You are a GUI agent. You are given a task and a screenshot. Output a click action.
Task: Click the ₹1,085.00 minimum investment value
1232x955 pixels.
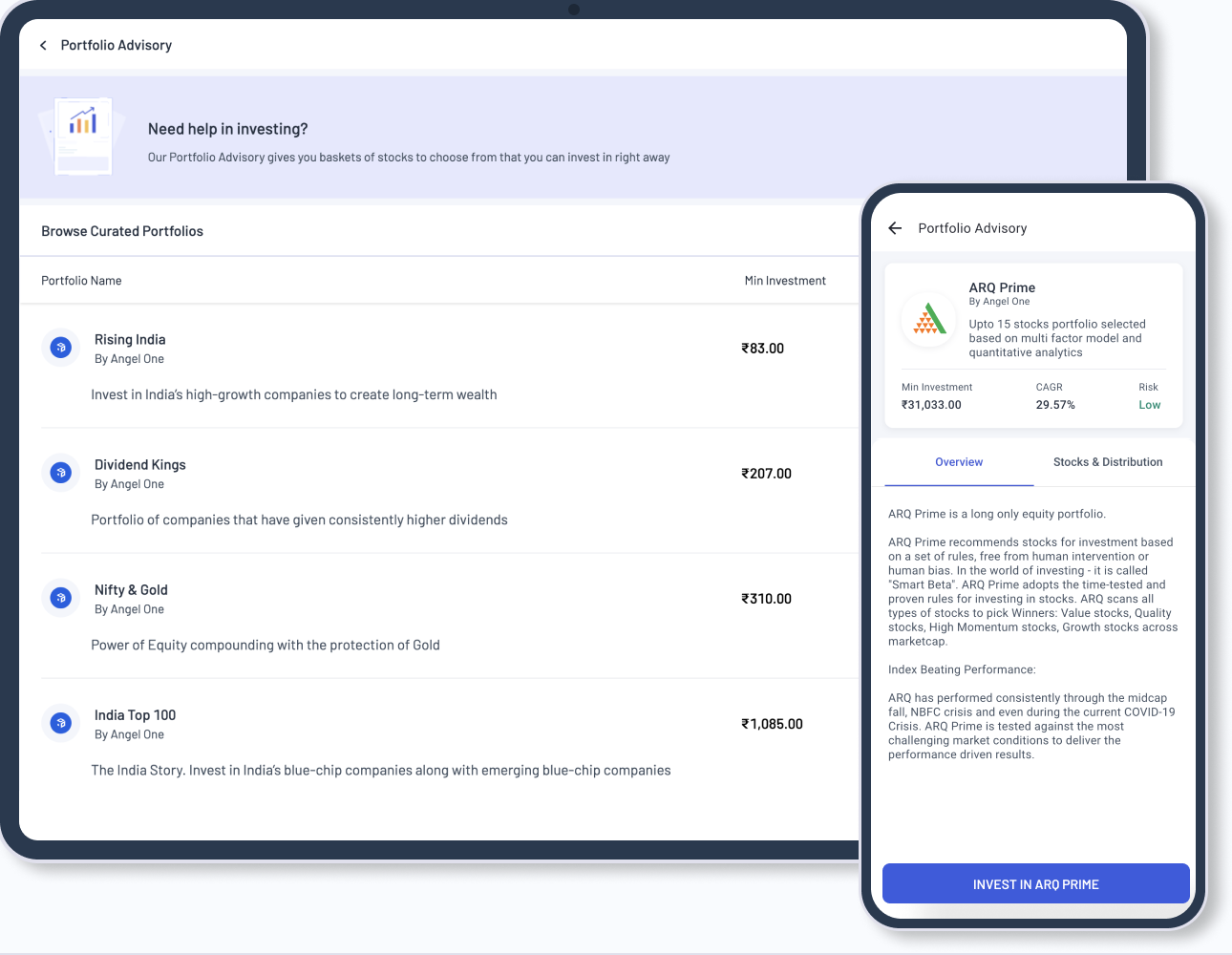[772, 724]
